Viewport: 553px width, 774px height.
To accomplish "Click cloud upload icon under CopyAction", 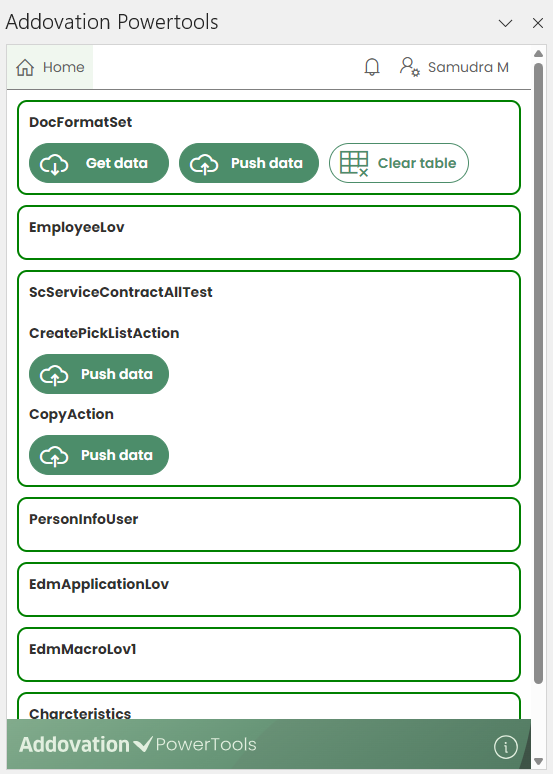I will pyautogui.click(x=54, y=456).
